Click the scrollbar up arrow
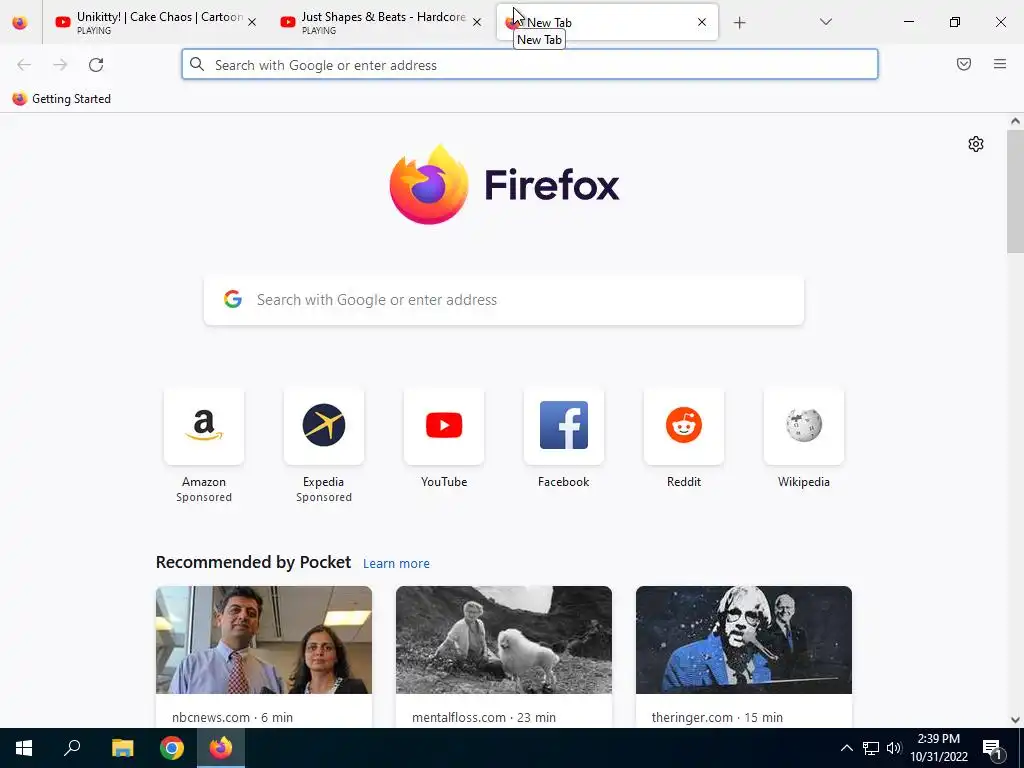Viewport: 1024px width, 768px height. [x=1015, y=121]
